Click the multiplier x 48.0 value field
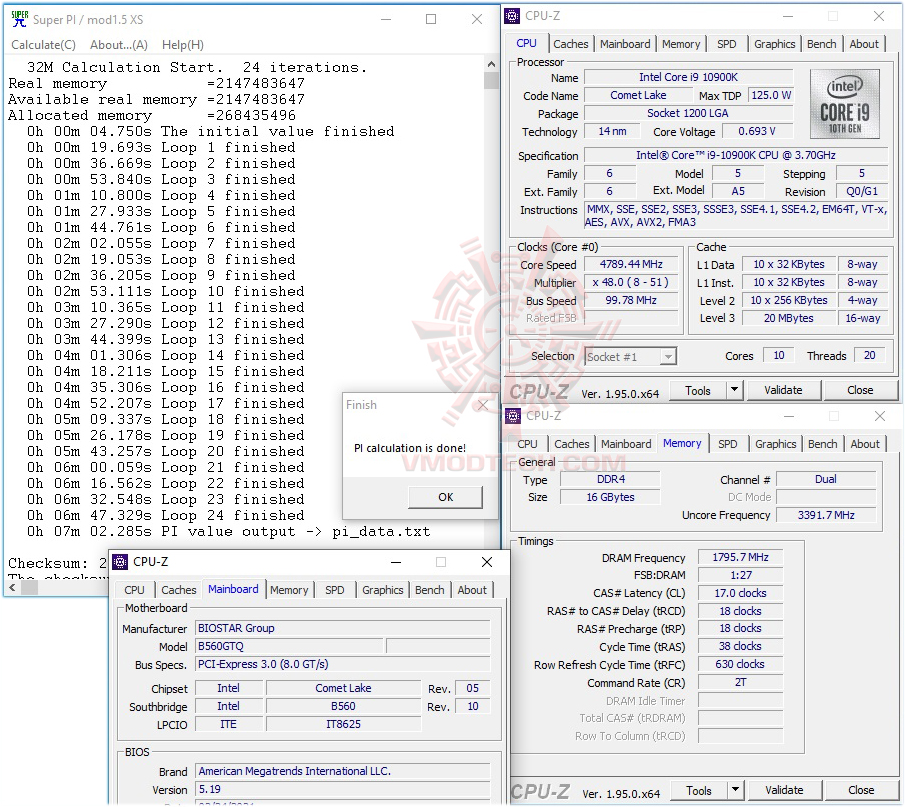Viewport: 905px width, 807px height. tap(631, 282)
